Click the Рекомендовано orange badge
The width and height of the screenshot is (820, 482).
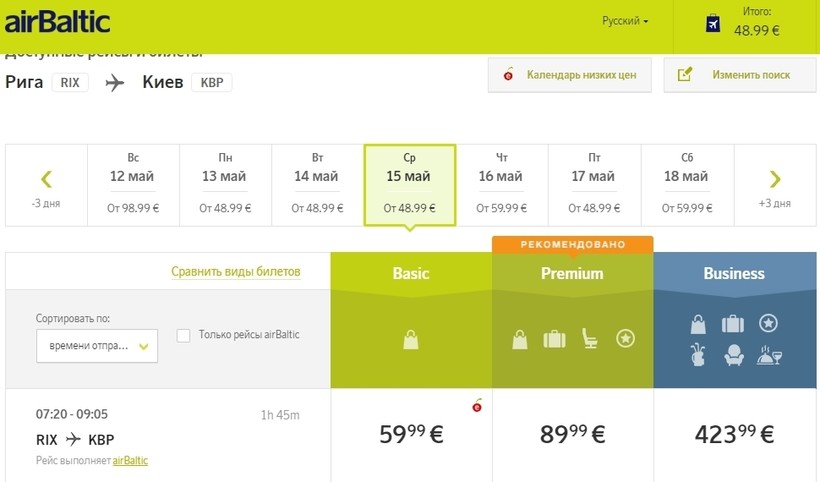[573, 244]
